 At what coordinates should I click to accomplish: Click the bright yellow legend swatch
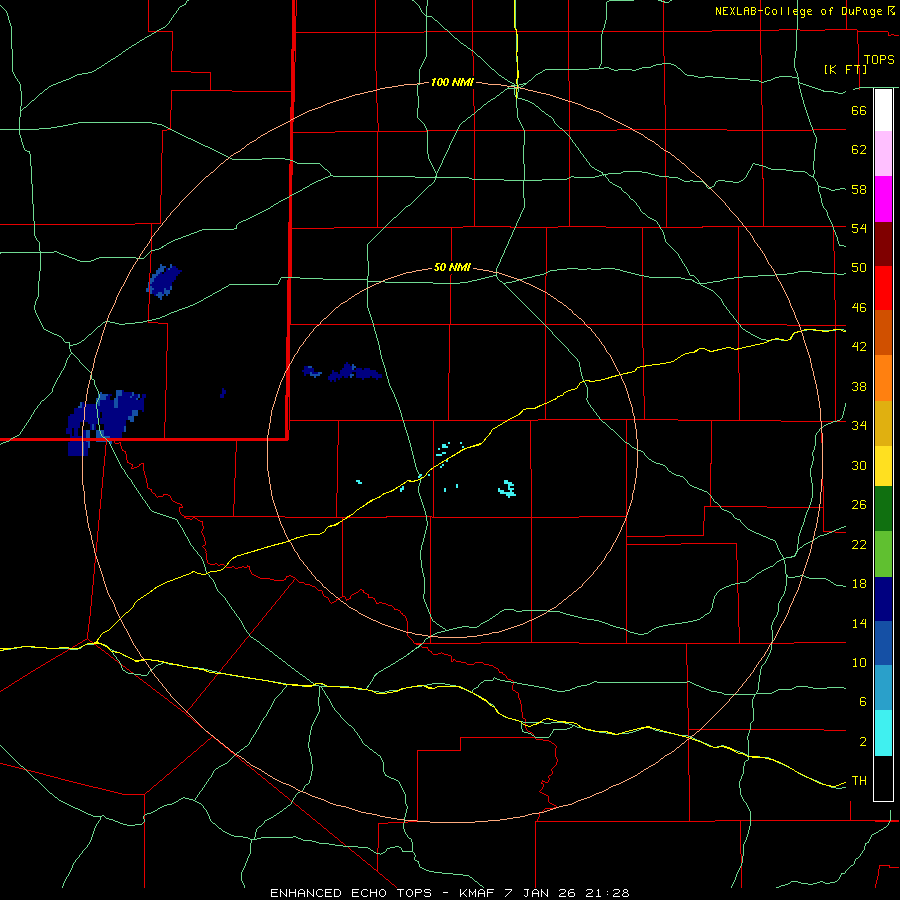coord(883,466)
